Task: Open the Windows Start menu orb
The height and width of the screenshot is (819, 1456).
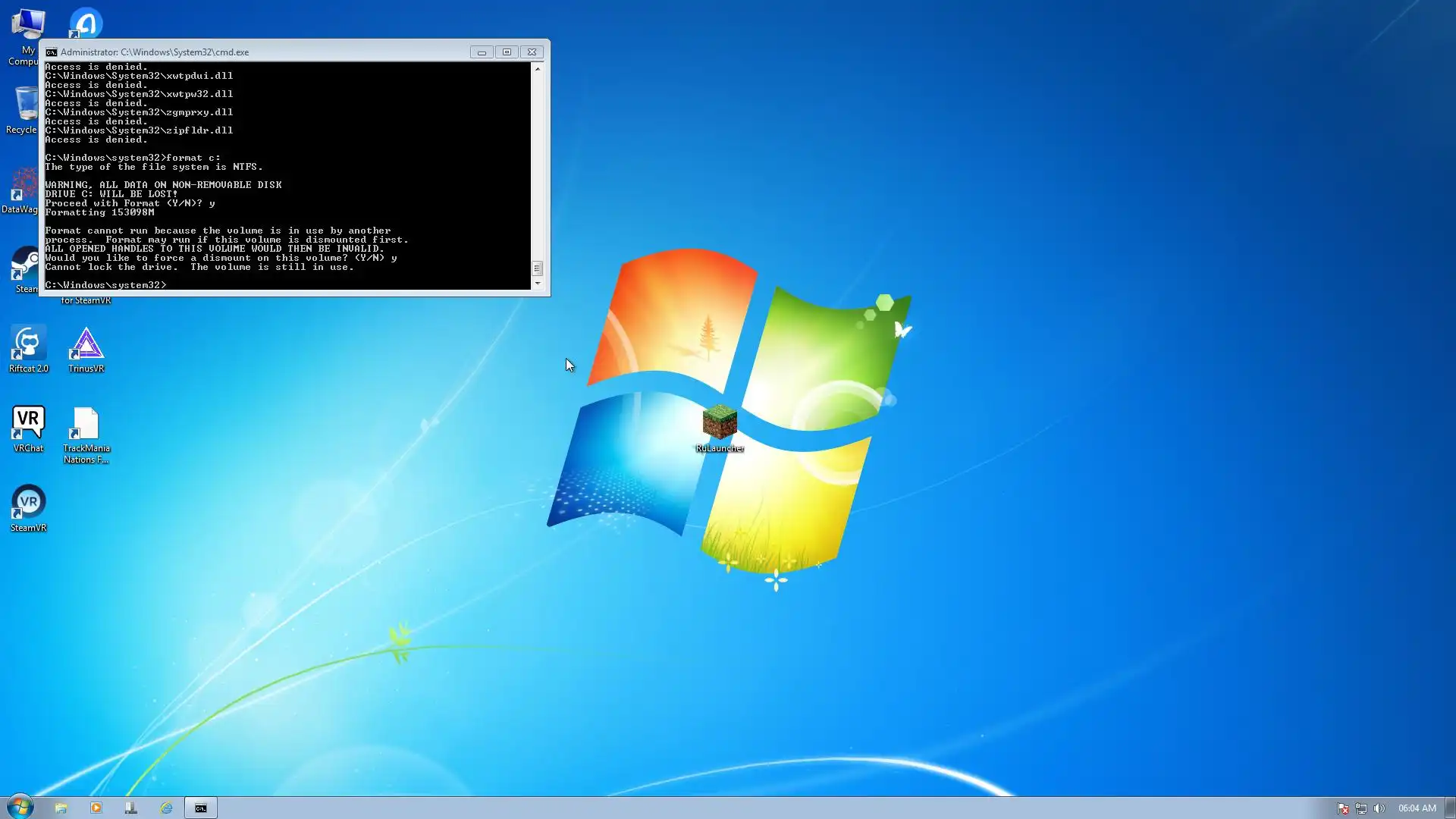Action: (x=20, y=807)
